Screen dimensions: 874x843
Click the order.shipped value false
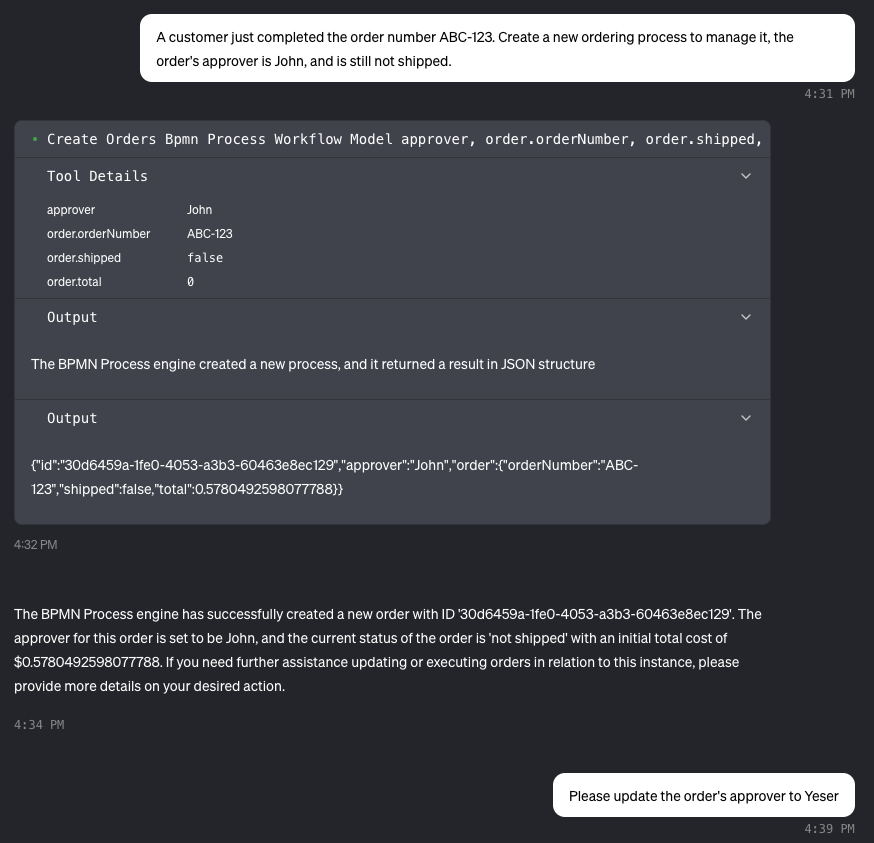205,258
